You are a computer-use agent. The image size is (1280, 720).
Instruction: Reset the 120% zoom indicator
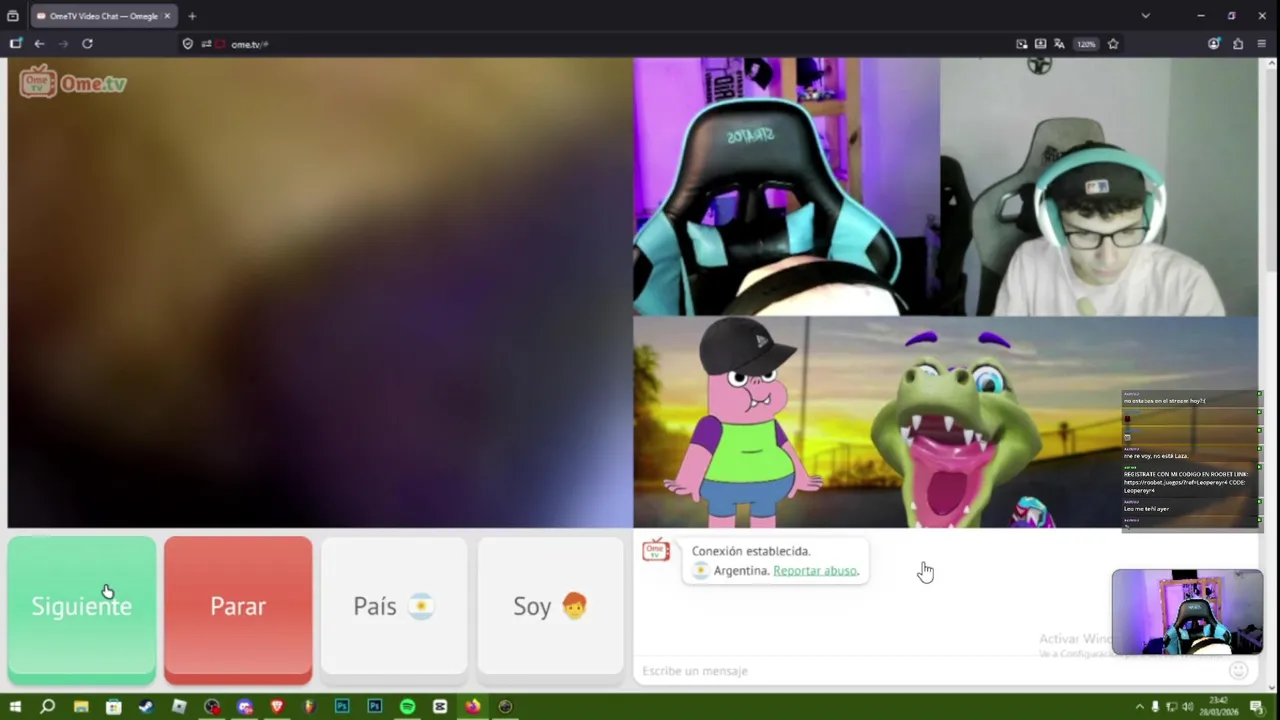tap(1086, 44)
